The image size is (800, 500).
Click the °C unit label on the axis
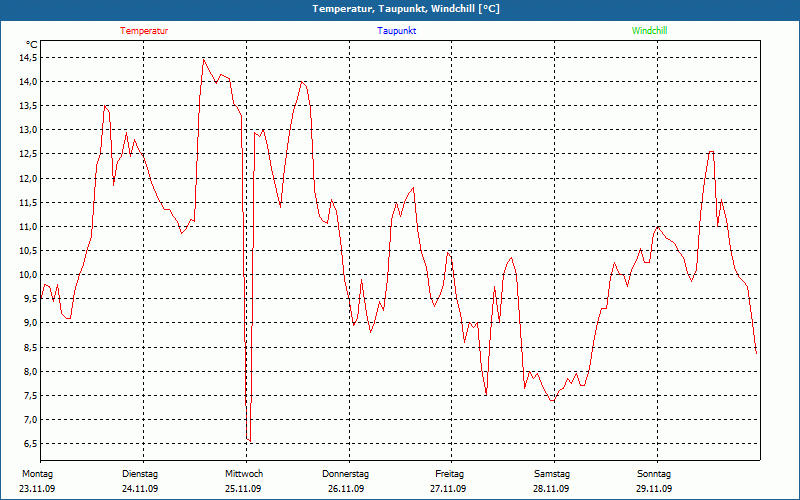(x=32, y=44)
